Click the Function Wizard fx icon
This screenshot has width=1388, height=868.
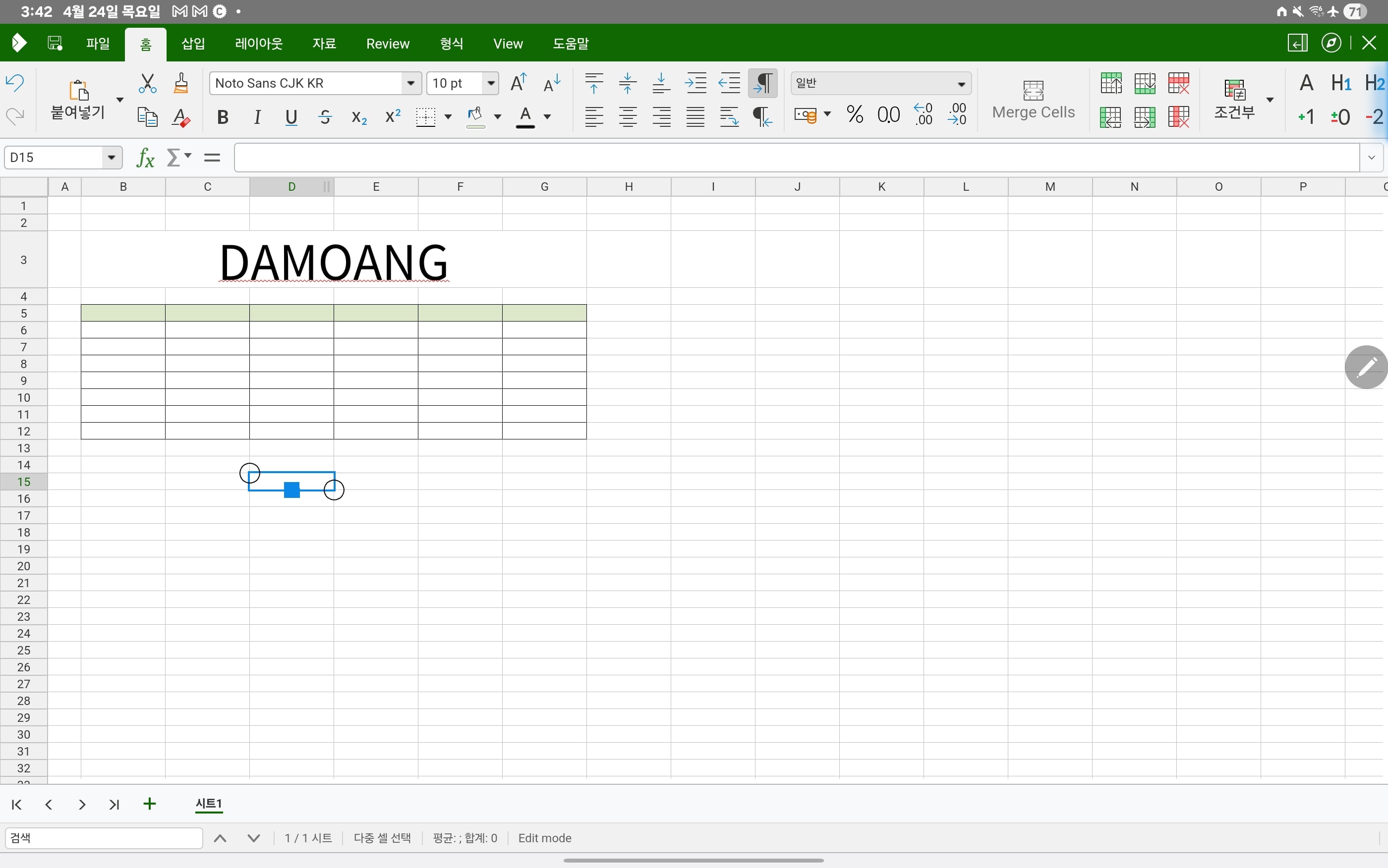(x=145, y=157)
